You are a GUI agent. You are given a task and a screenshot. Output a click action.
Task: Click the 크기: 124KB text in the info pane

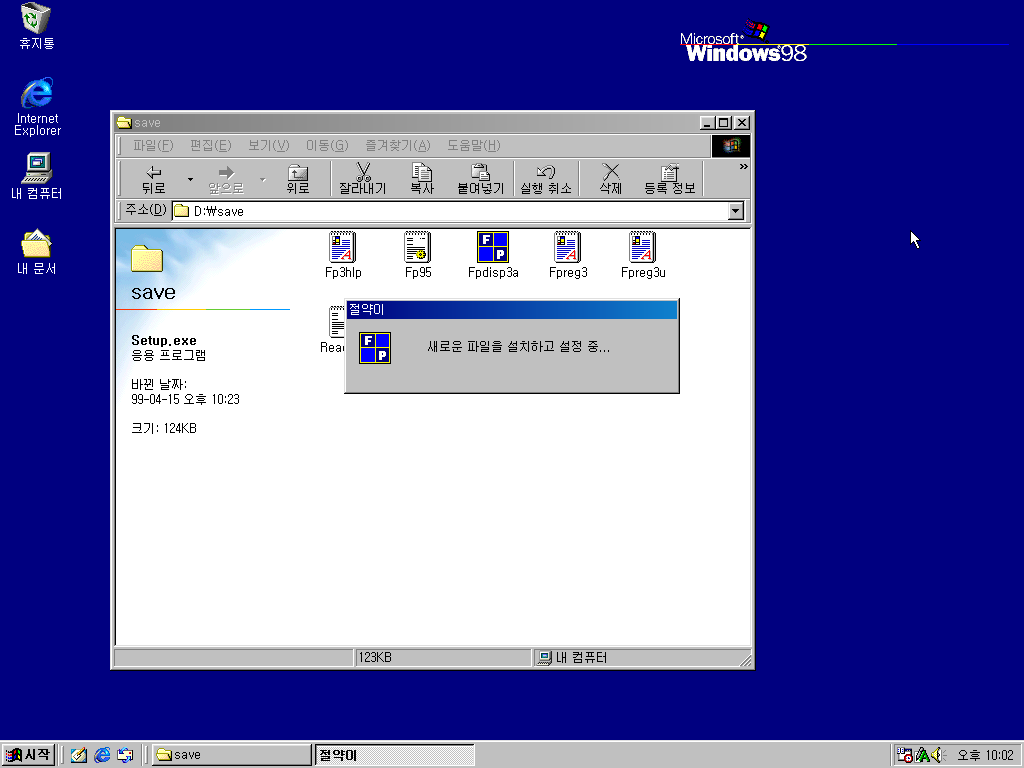point(164,428)
